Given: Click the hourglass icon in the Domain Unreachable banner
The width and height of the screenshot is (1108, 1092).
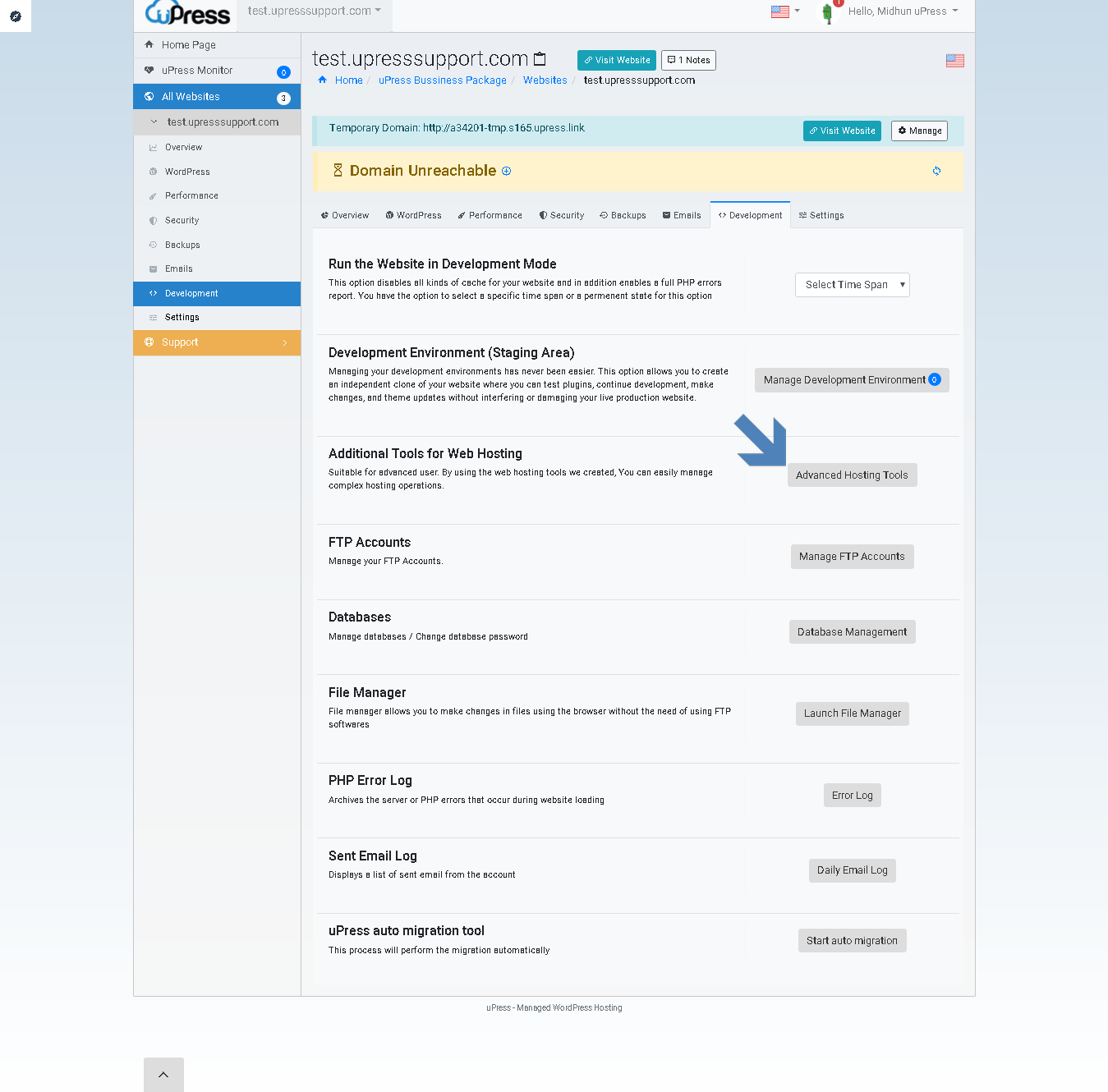Looking at the screenshot, I should point(338,170).
